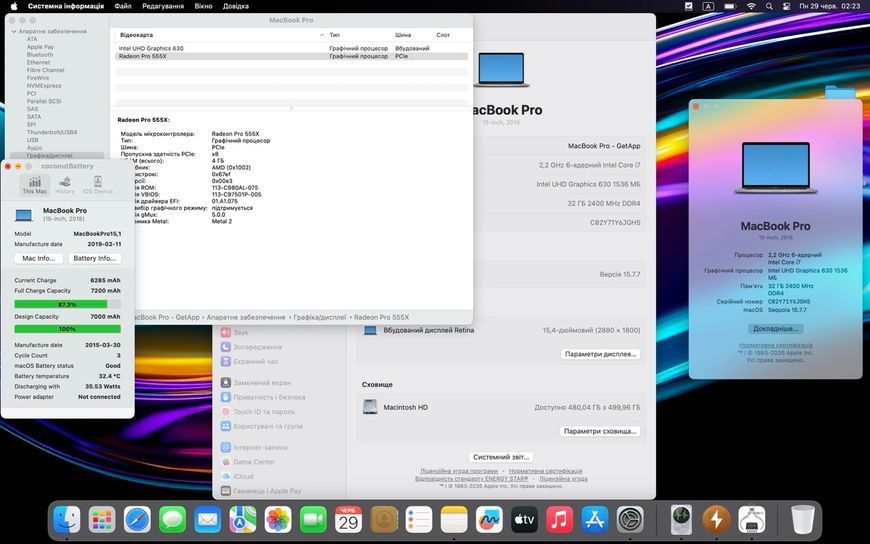870x544 pixels.
Task: Open the Системна інформація menu
Action: (65, 6)
